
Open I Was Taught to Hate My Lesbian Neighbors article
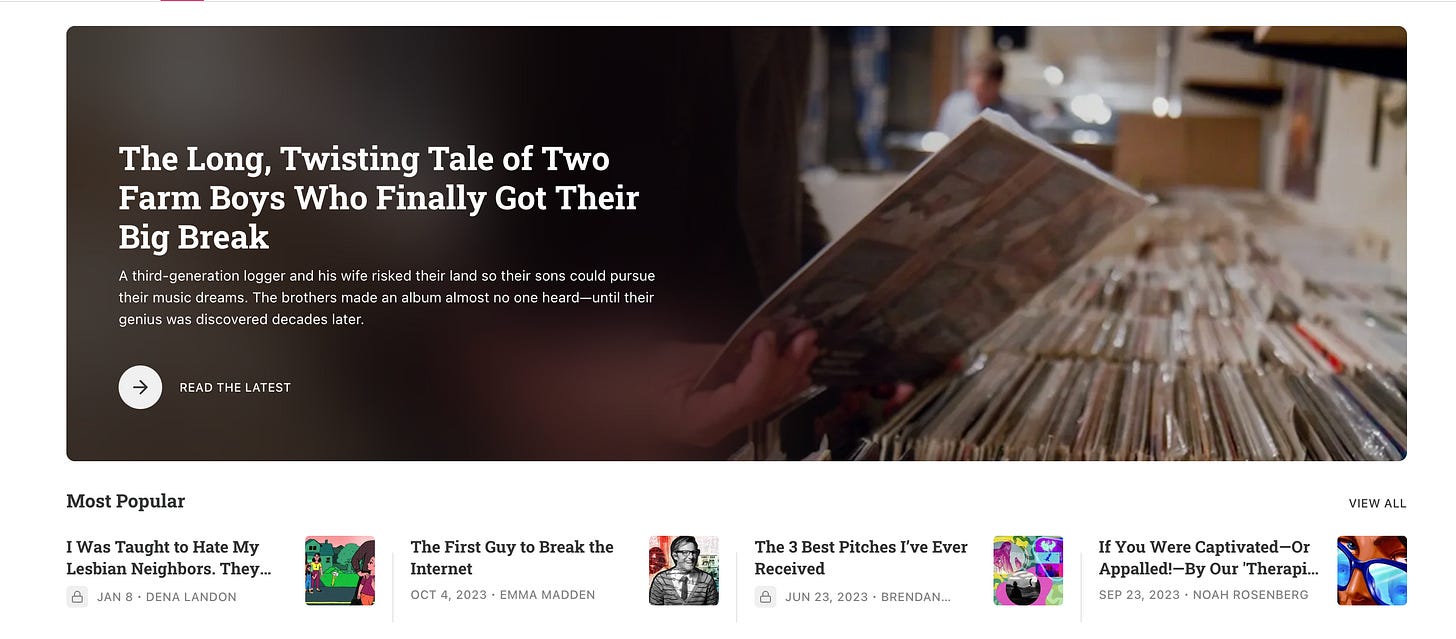pos(169,558)
